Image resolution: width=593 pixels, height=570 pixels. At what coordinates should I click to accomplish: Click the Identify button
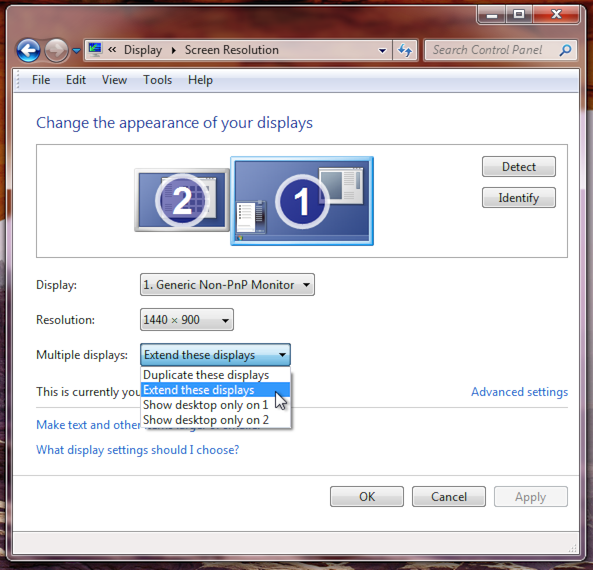518,197
